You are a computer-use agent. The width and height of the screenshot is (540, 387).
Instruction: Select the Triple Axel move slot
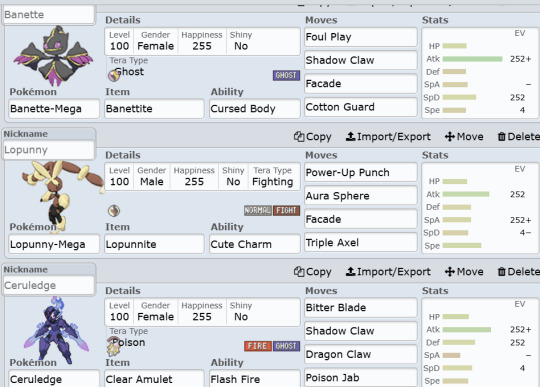[361, 242]
